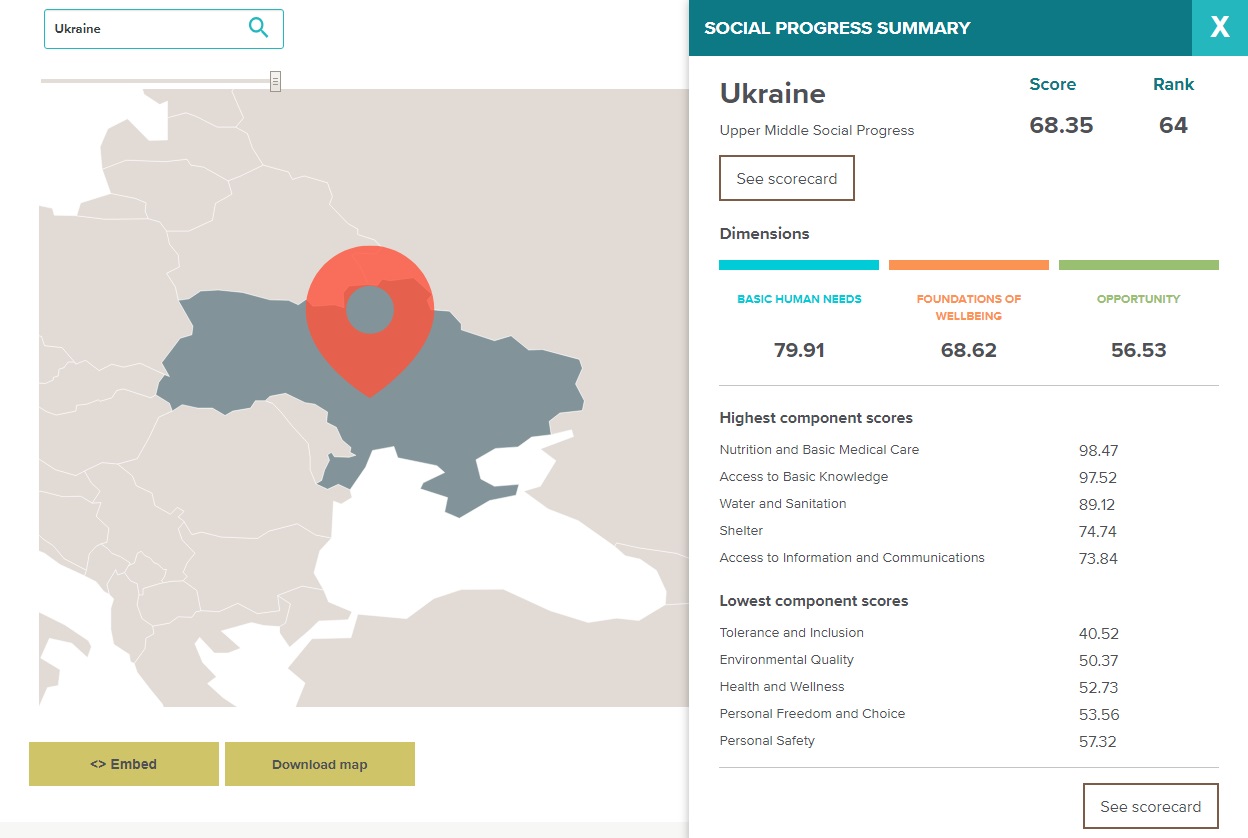Click Access to Basic Knowledge component

(803, 477)
